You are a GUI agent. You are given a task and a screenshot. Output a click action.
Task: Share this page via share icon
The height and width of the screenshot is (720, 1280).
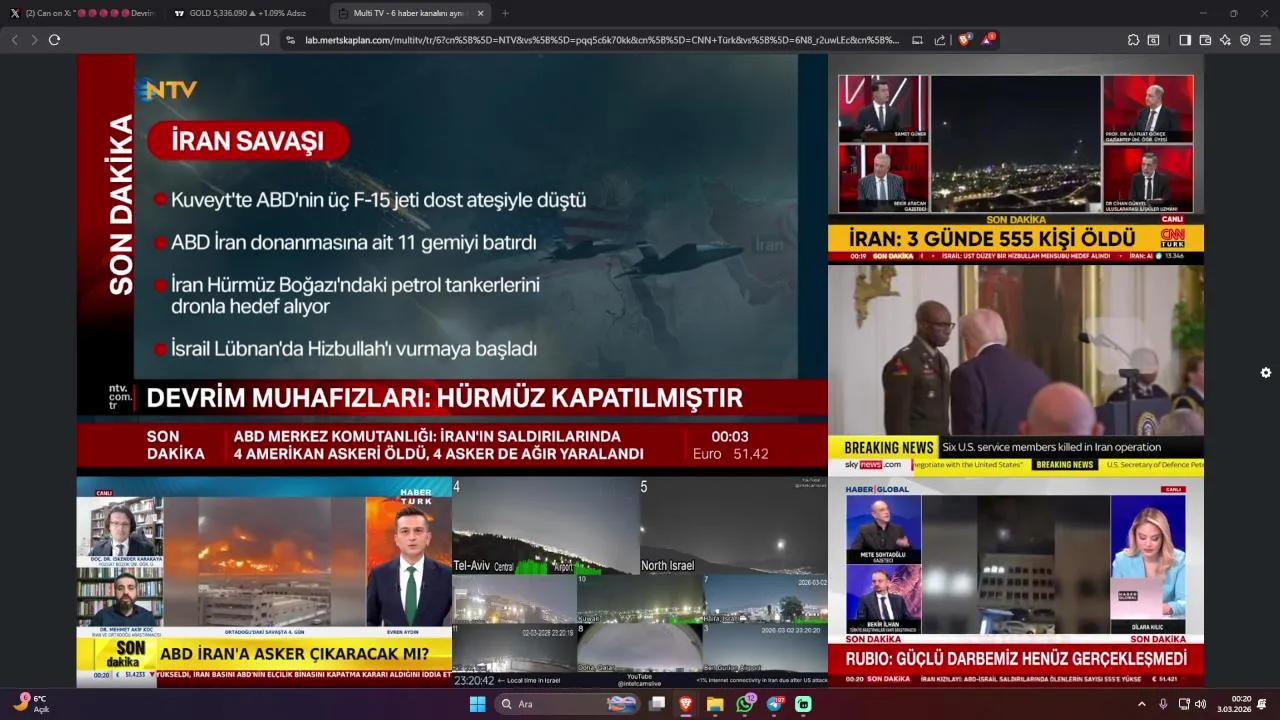pos(940,40)
